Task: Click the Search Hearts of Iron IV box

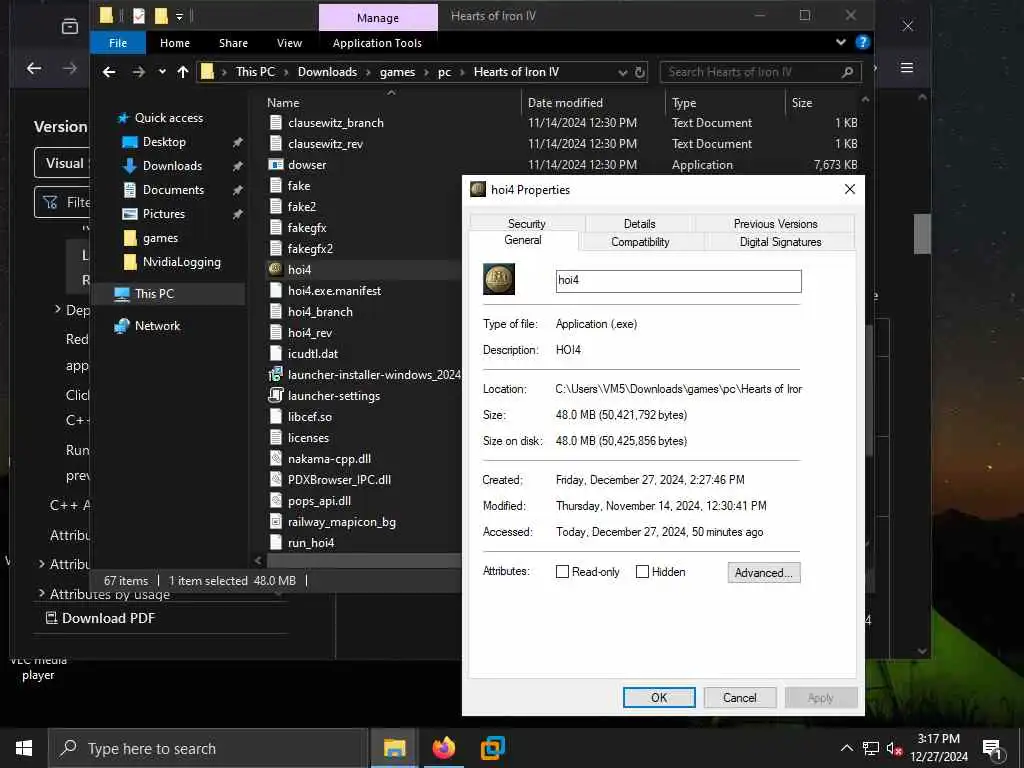Action: 760,72
